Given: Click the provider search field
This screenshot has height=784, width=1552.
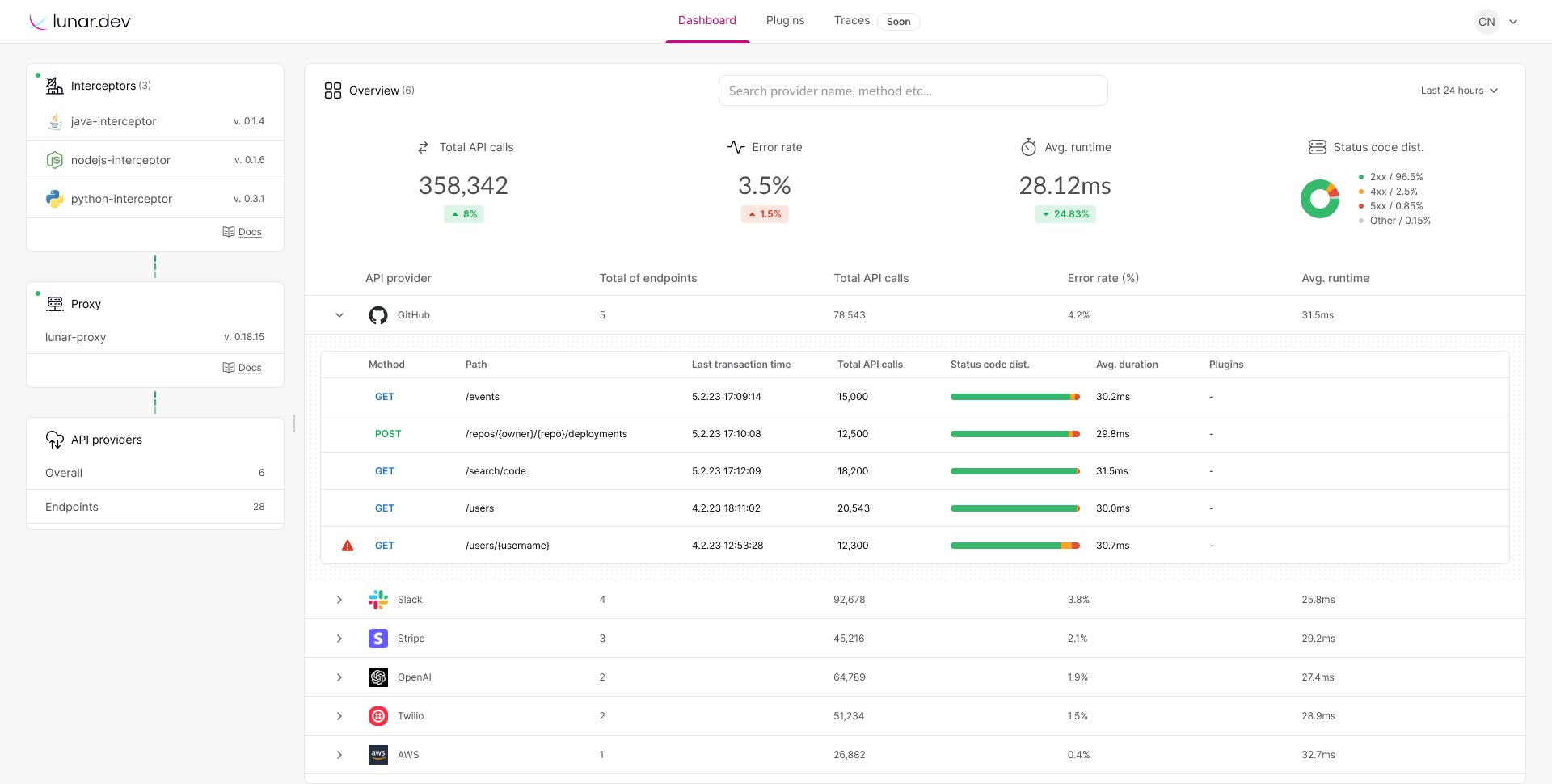Looking at the screenshot, I should [913, 91].
